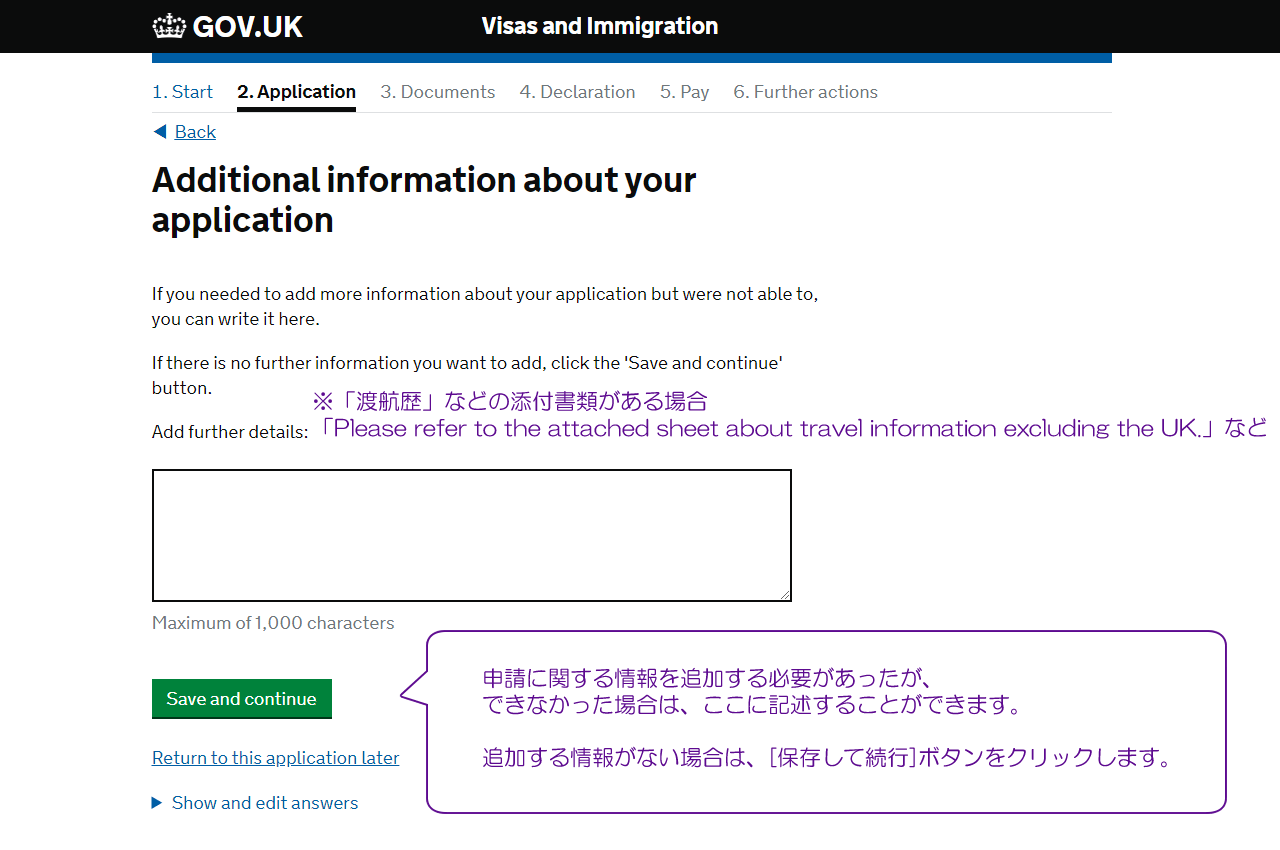Open the 6. Further actions step

(805, 92)
